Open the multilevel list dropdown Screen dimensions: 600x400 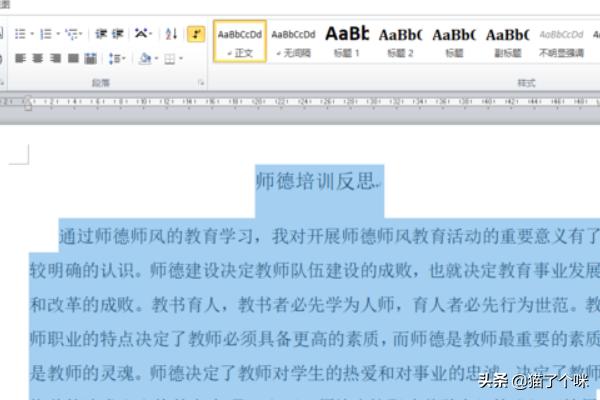point(73,34)
